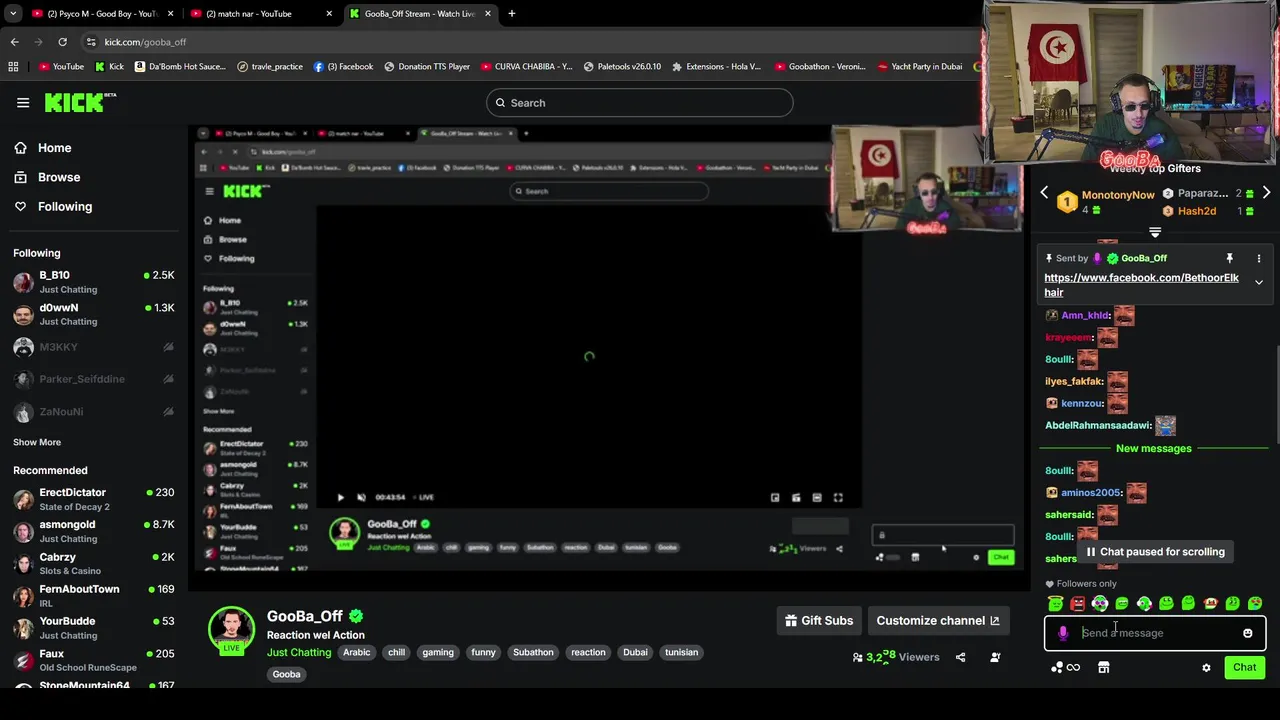Image resolution: width=1280 pixels, height=720 pixels.
Task: Toggle mute in the nested video player
Action: [361, 497]
